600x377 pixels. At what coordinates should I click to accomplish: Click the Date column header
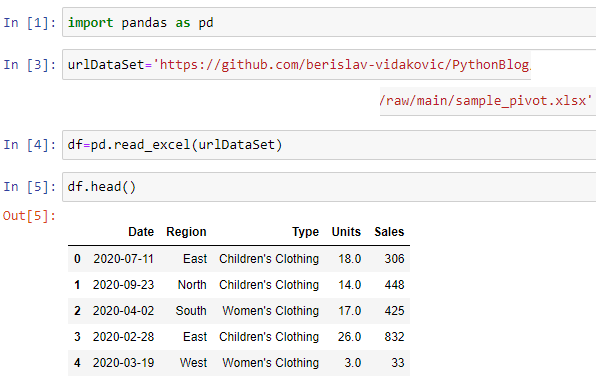click(141, 232)
